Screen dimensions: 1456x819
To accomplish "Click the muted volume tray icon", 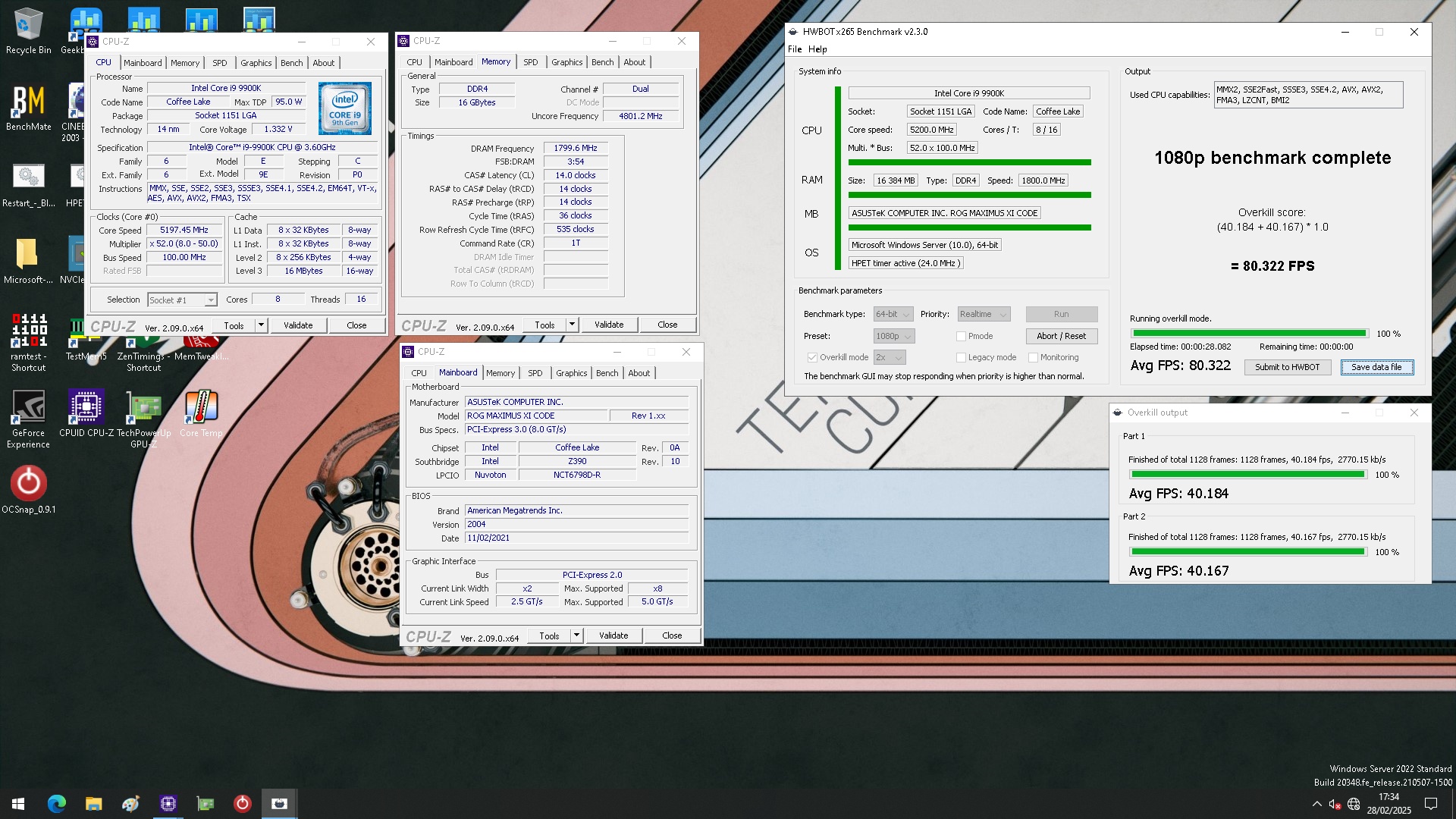I will click(1335, 804).
